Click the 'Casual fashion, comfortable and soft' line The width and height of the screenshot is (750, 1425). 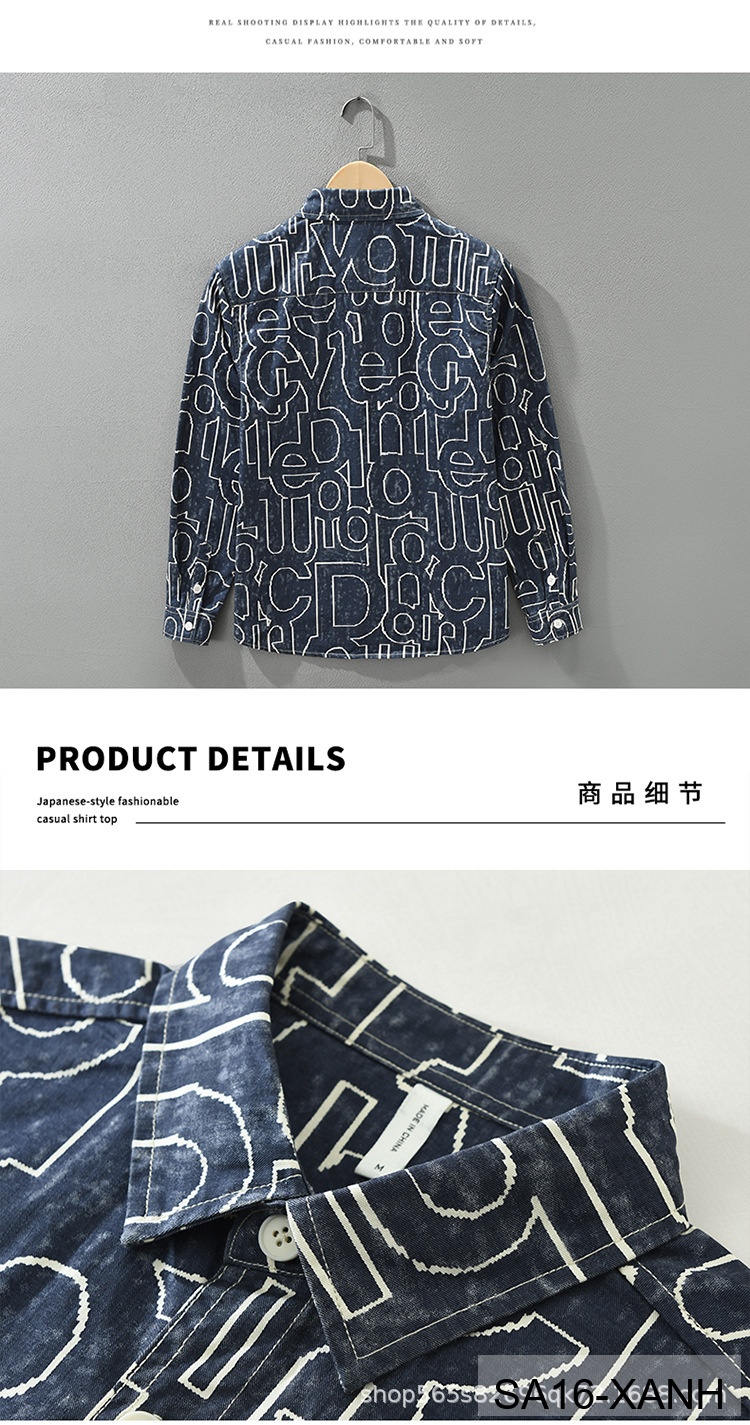(x=373, y=42)
